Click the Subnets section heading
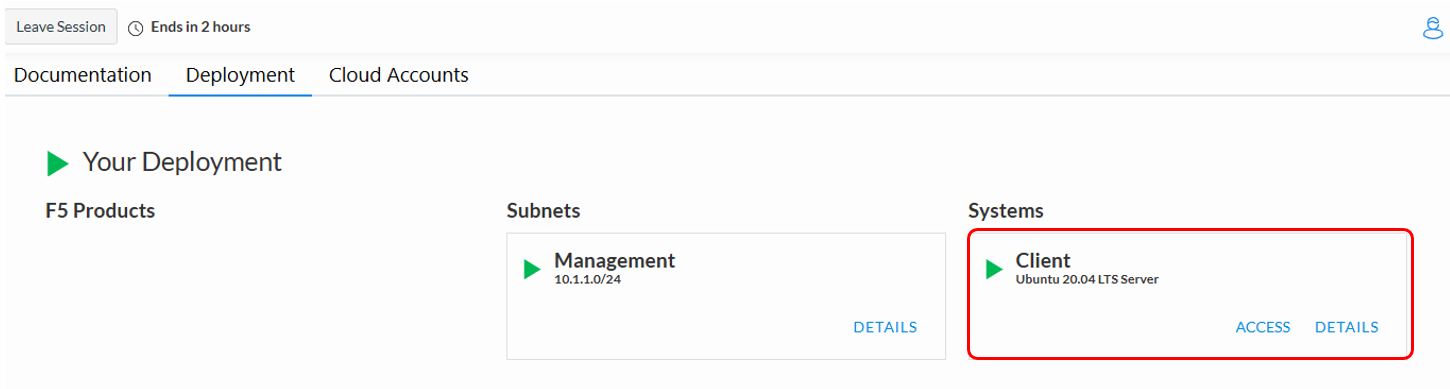 [543, 211]
